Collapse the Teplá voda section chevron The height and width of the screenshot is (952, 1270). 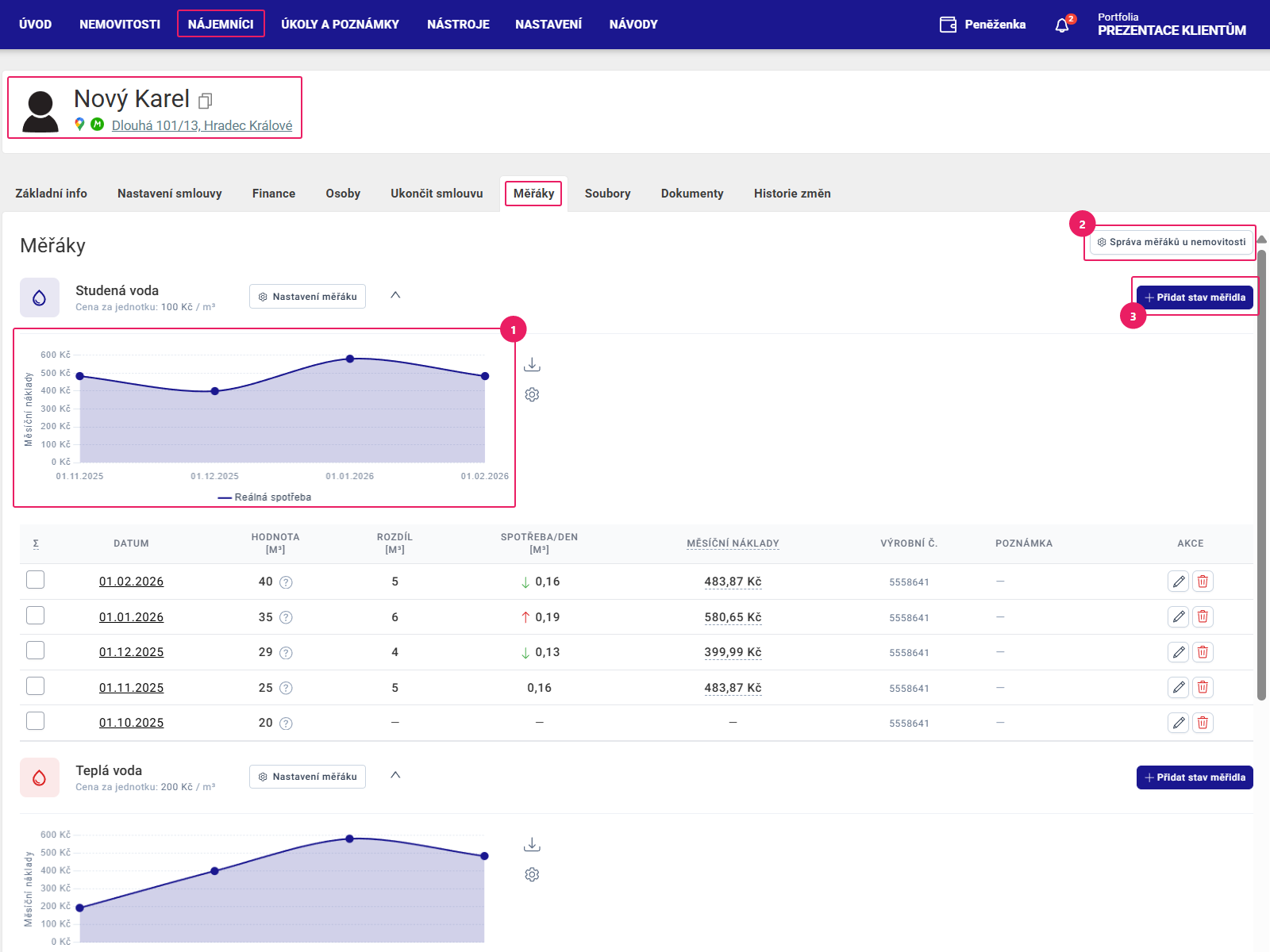(395, 775)
